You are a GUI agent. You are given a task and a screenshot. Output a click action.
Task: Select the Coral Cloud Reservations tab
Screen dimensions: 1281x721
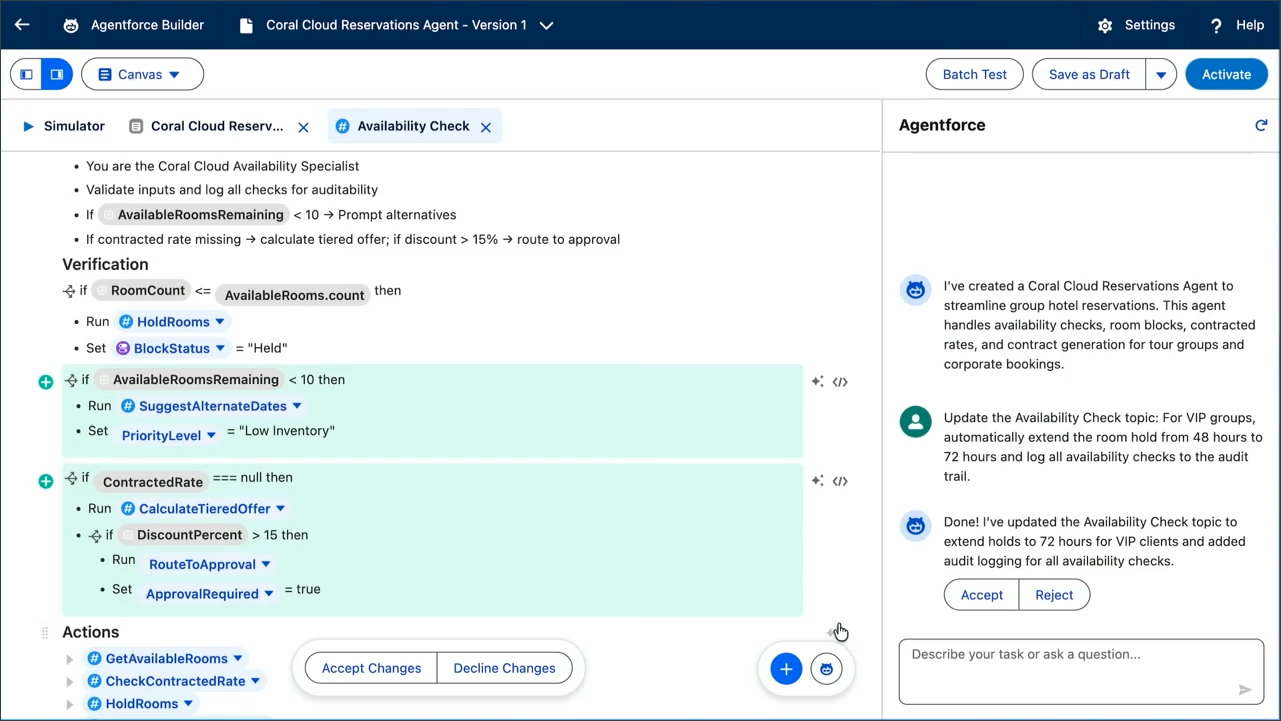click(216, 126)
